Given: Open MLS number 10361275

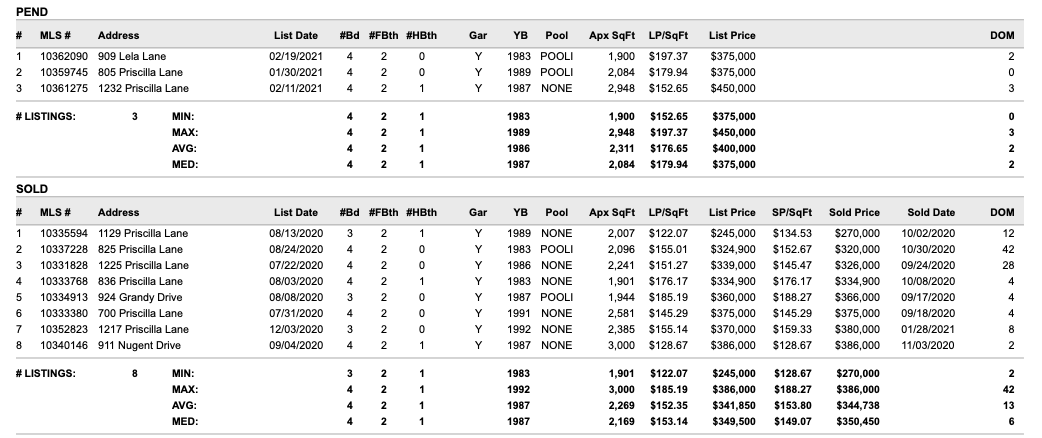Looking at the screenshot, I should click(x=64, y=88).
